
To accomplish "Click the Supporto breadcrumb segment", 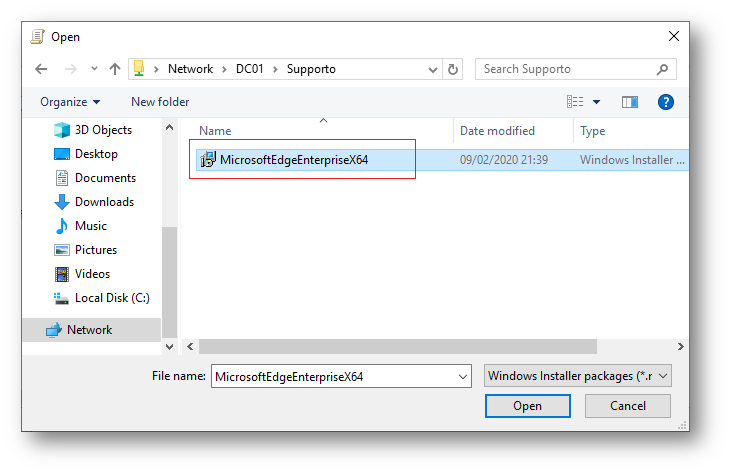I will pyautogui.click(x=311, y=69).
